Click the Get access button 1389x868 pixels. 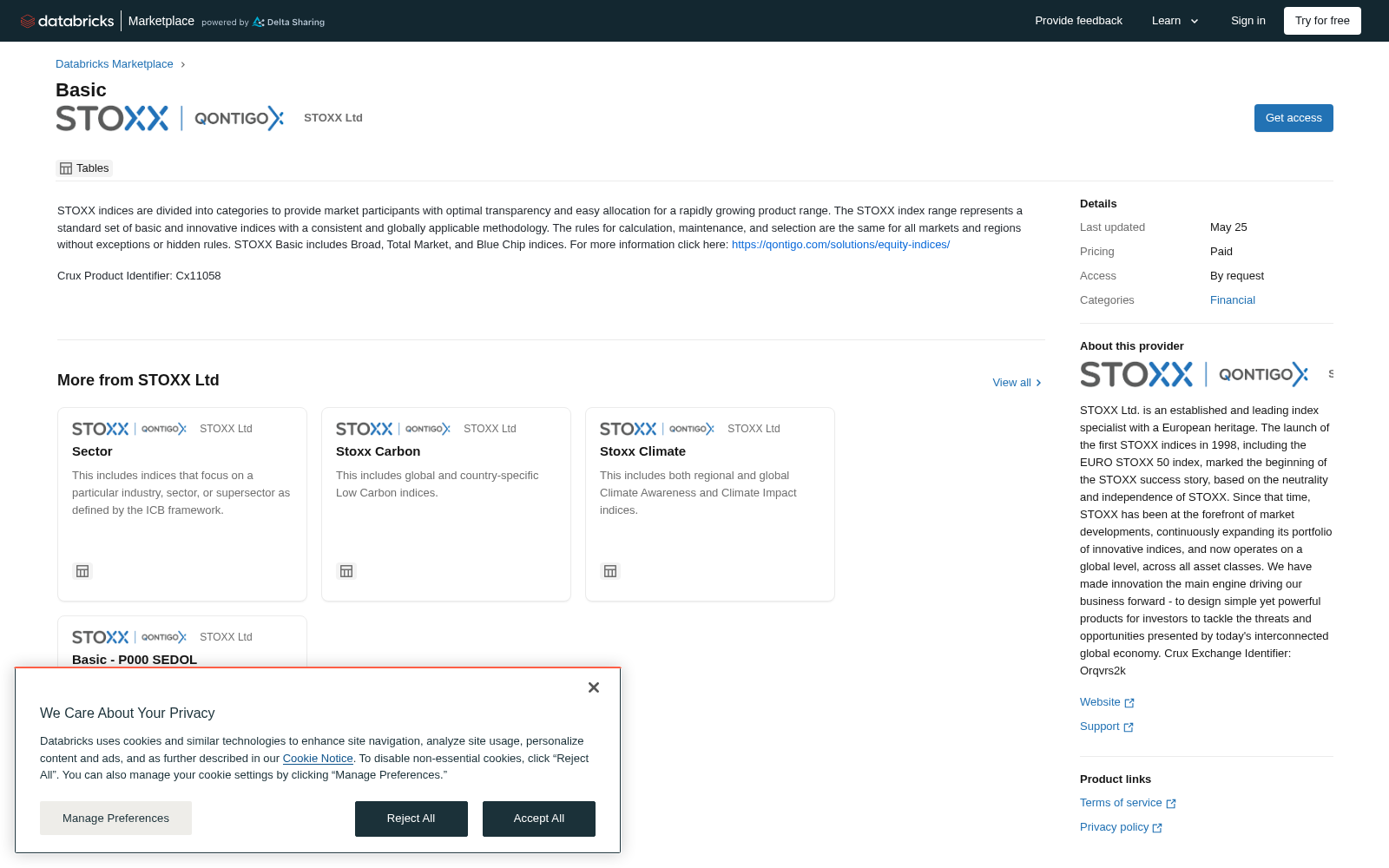point(1294,118)
